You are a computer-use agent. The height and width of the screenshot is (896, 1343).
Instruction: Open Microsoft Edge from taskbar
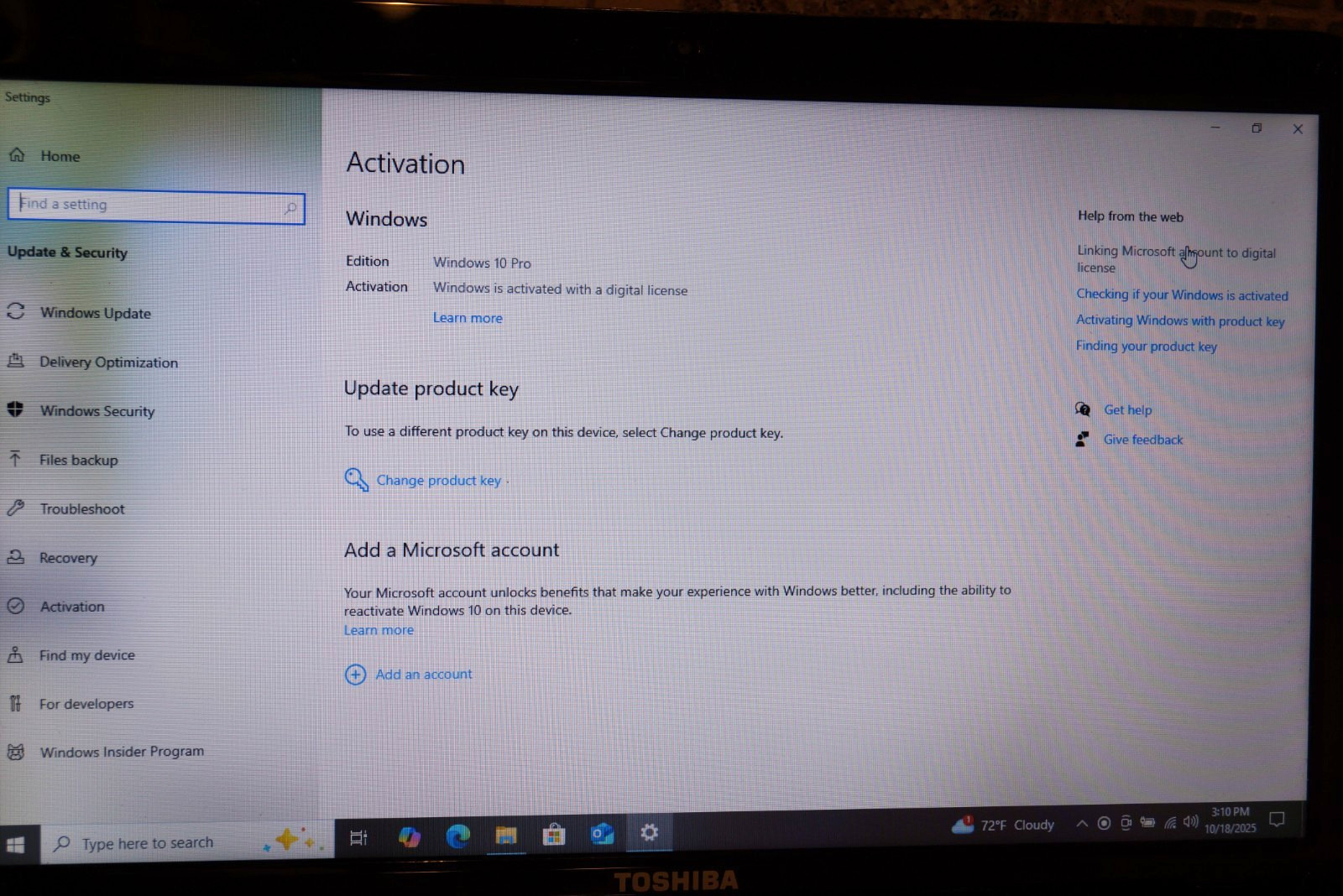click(457, 836)
